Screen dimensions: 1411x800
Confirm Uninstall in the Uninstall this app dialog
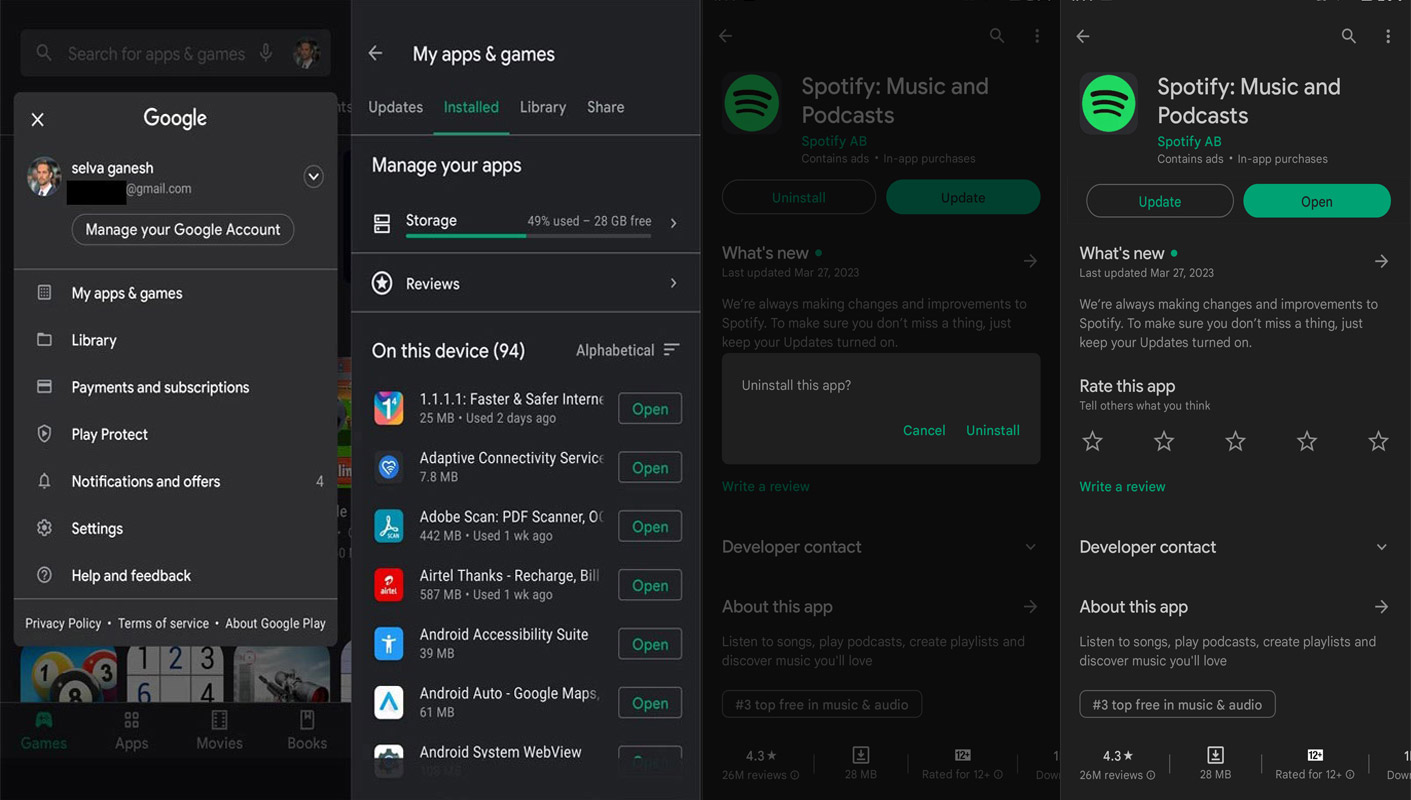point(993,430)
